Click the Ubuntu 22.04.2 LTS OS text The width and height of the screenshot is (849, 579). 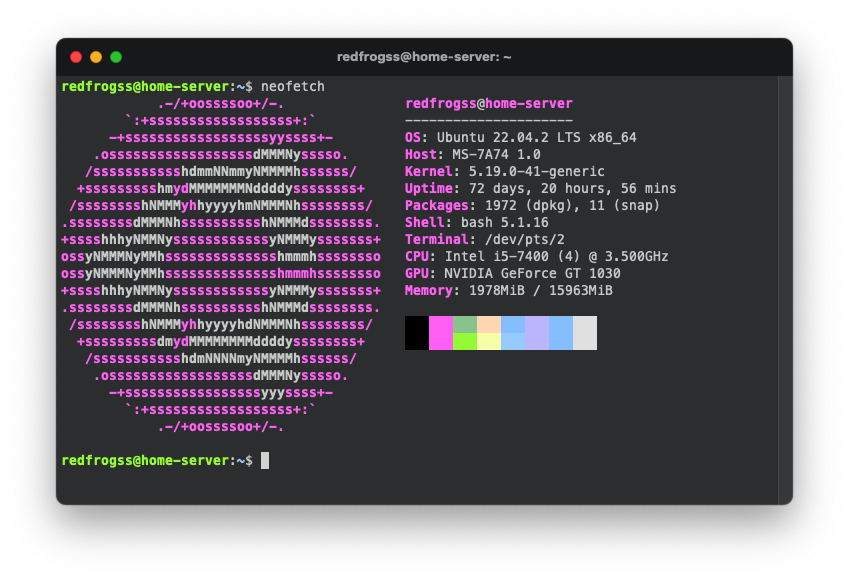coord(536,138)
